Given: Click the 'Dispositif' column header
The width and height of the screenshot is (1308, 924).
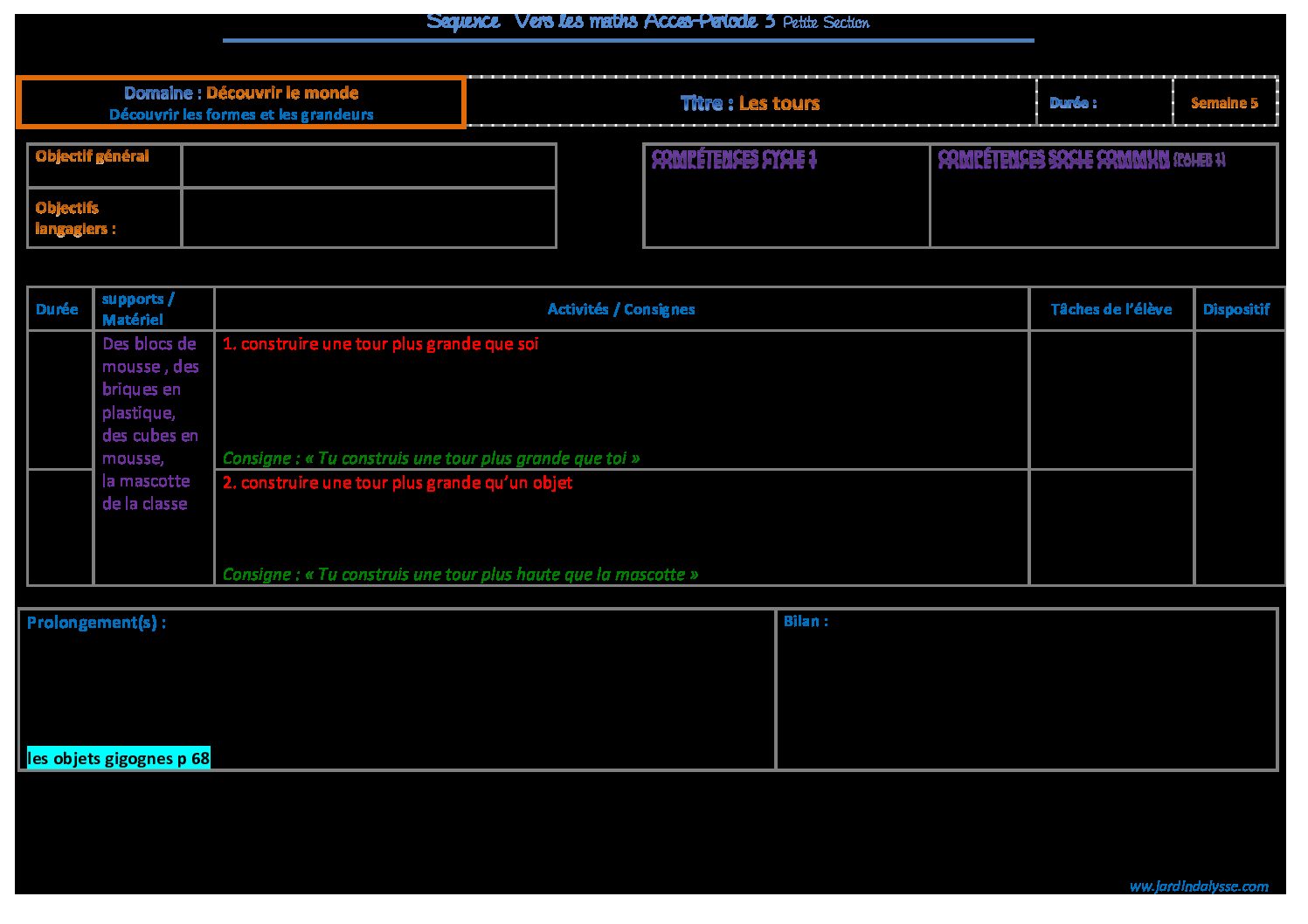Looking at the screenshot, I should coord(1235,309).
